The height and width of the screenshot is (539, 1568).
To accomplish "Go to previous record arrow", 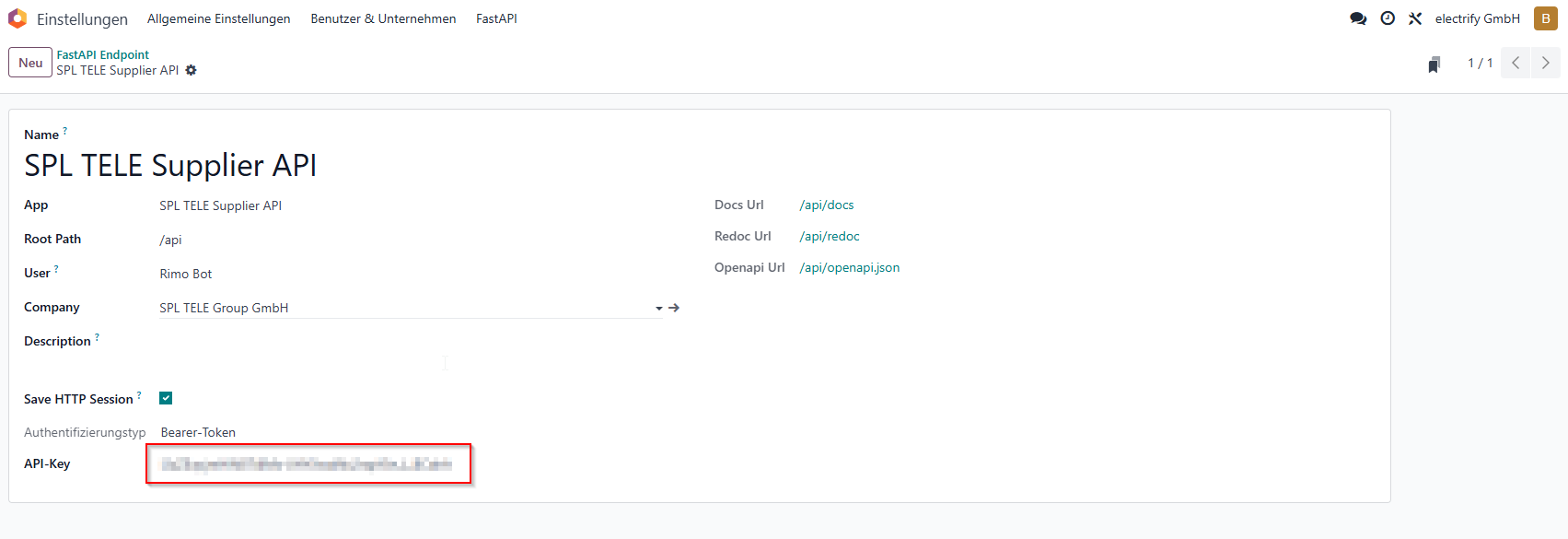I will pos(1516,63).
